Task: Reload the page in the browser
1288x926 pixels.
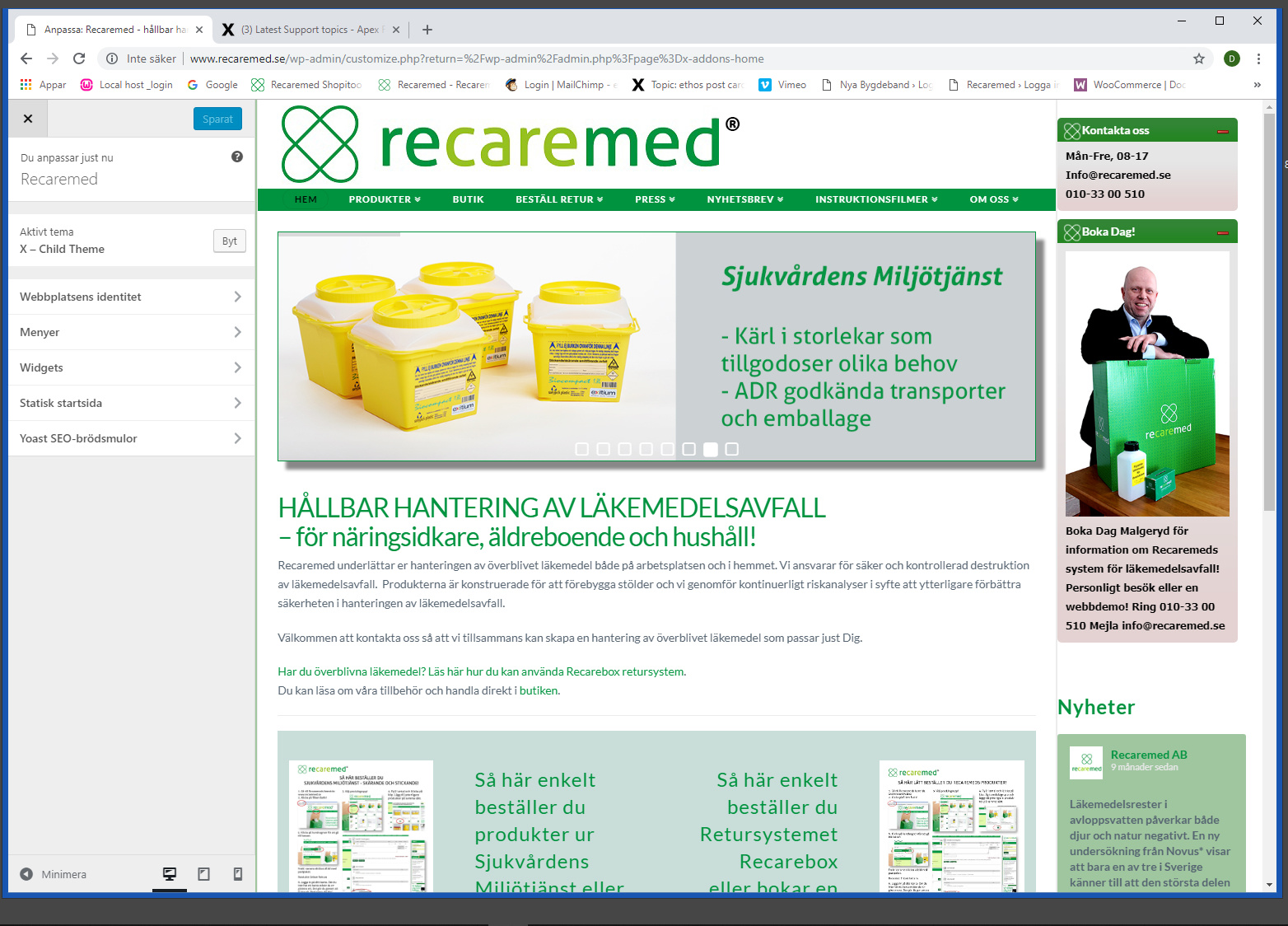Action: click(79, 58)
